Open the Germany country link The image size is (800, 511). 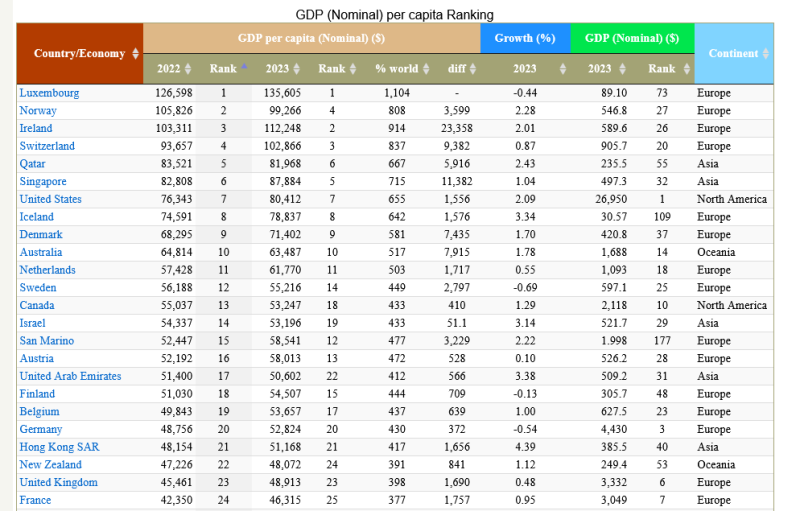pos(41,429)
